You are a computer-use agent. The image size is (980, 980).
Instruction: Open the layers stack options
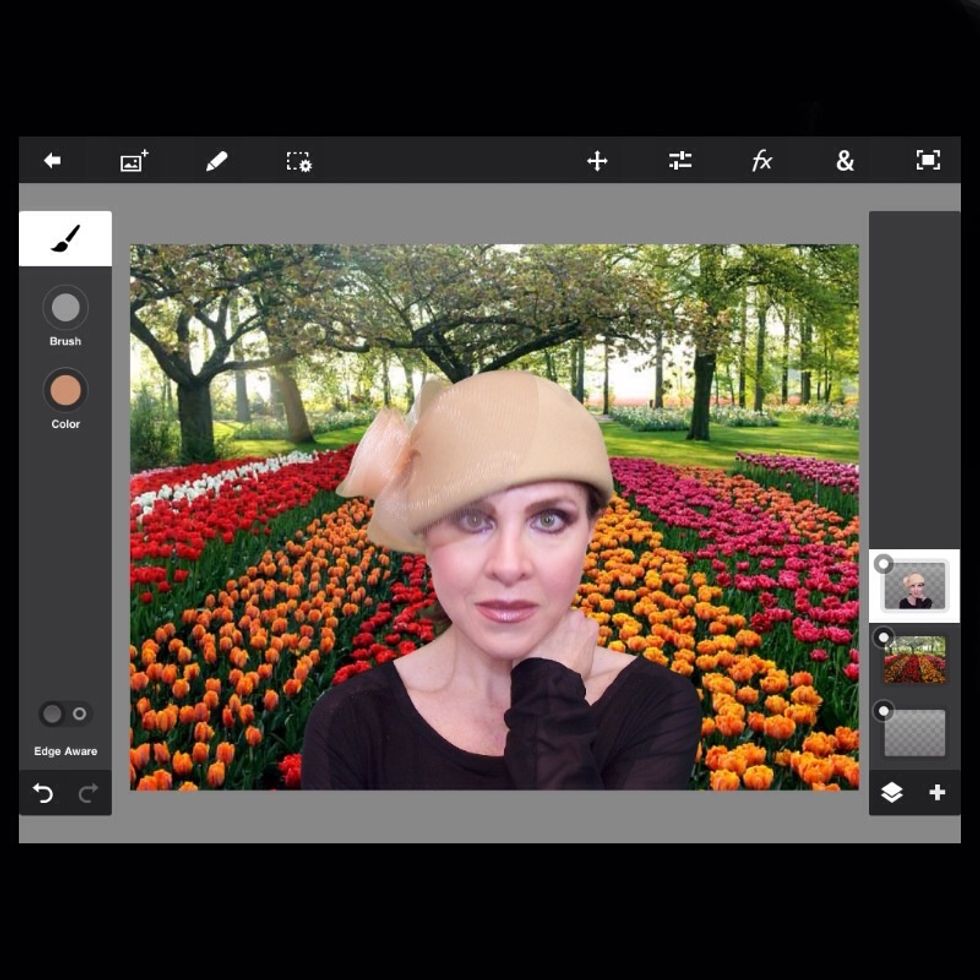click(891, 793)
